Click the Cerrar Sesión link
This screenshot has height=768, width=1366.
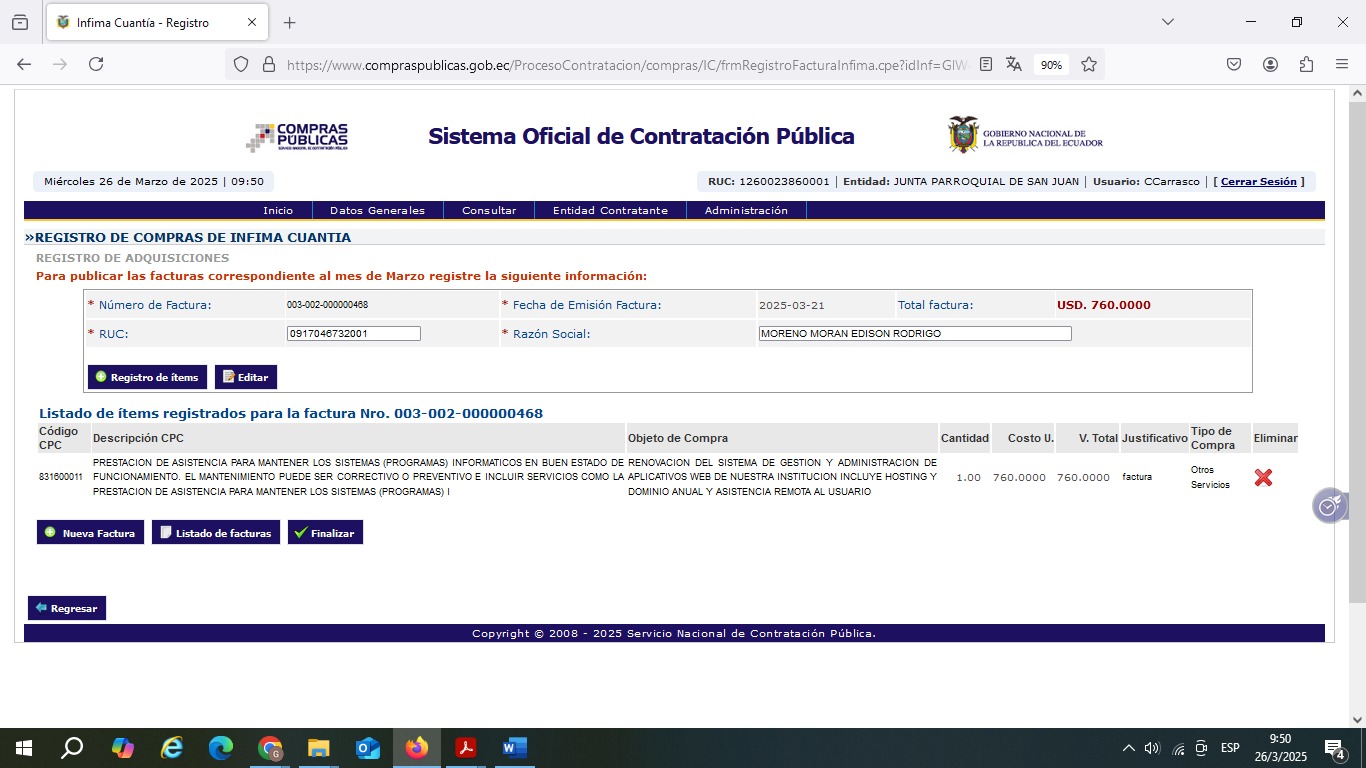(1258, 182)
